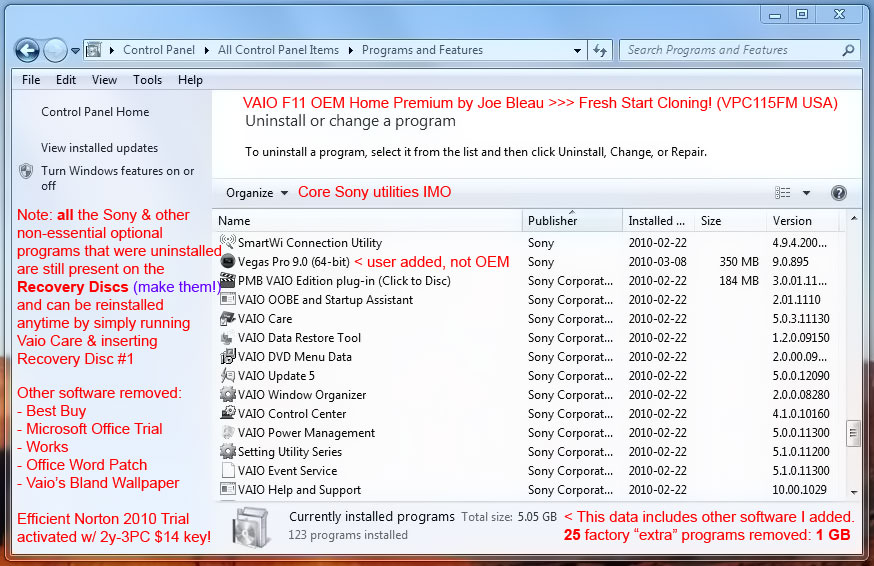Click the Refresh button beside address bar
The height and width of the screenshot is (566, 874).
(600, 50)
